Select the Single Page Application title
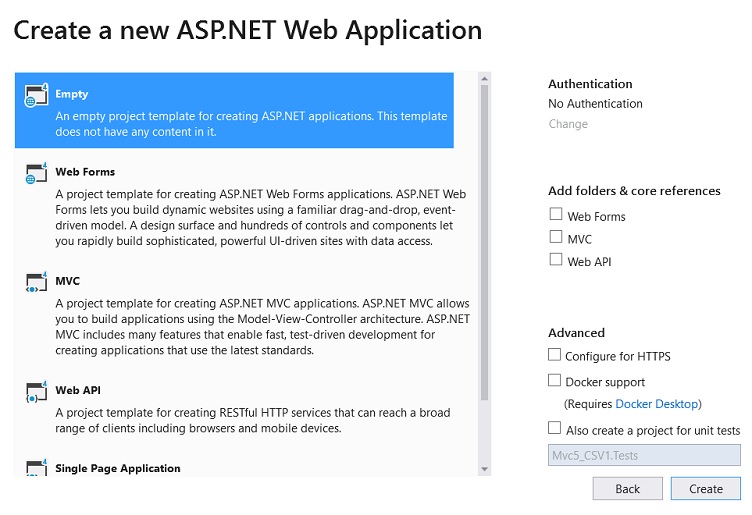The image size is (752, 515). [118, 468]
